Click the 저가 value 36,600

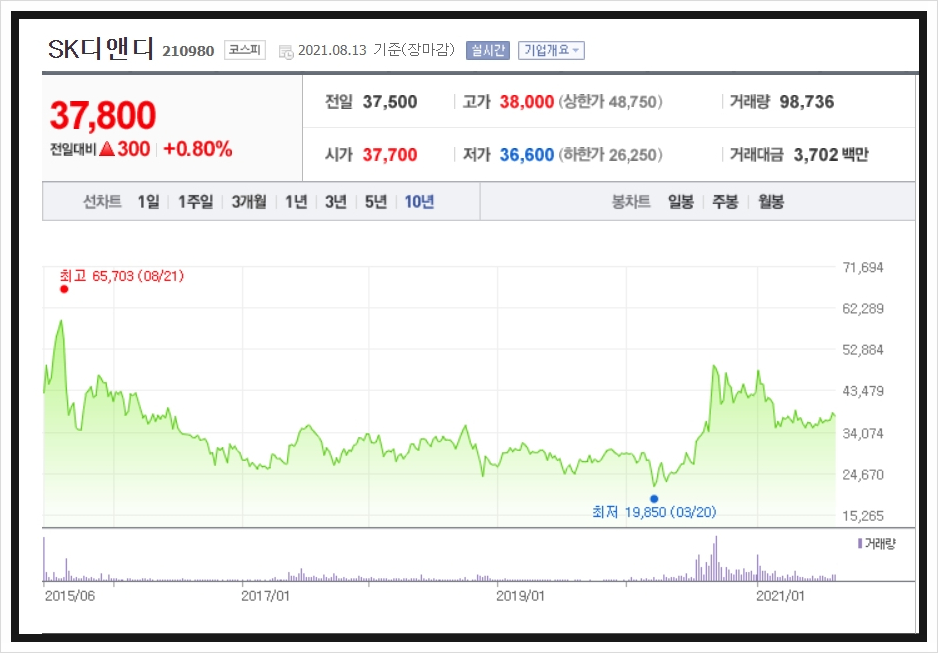pyautogui.click(x=526, y=155)
